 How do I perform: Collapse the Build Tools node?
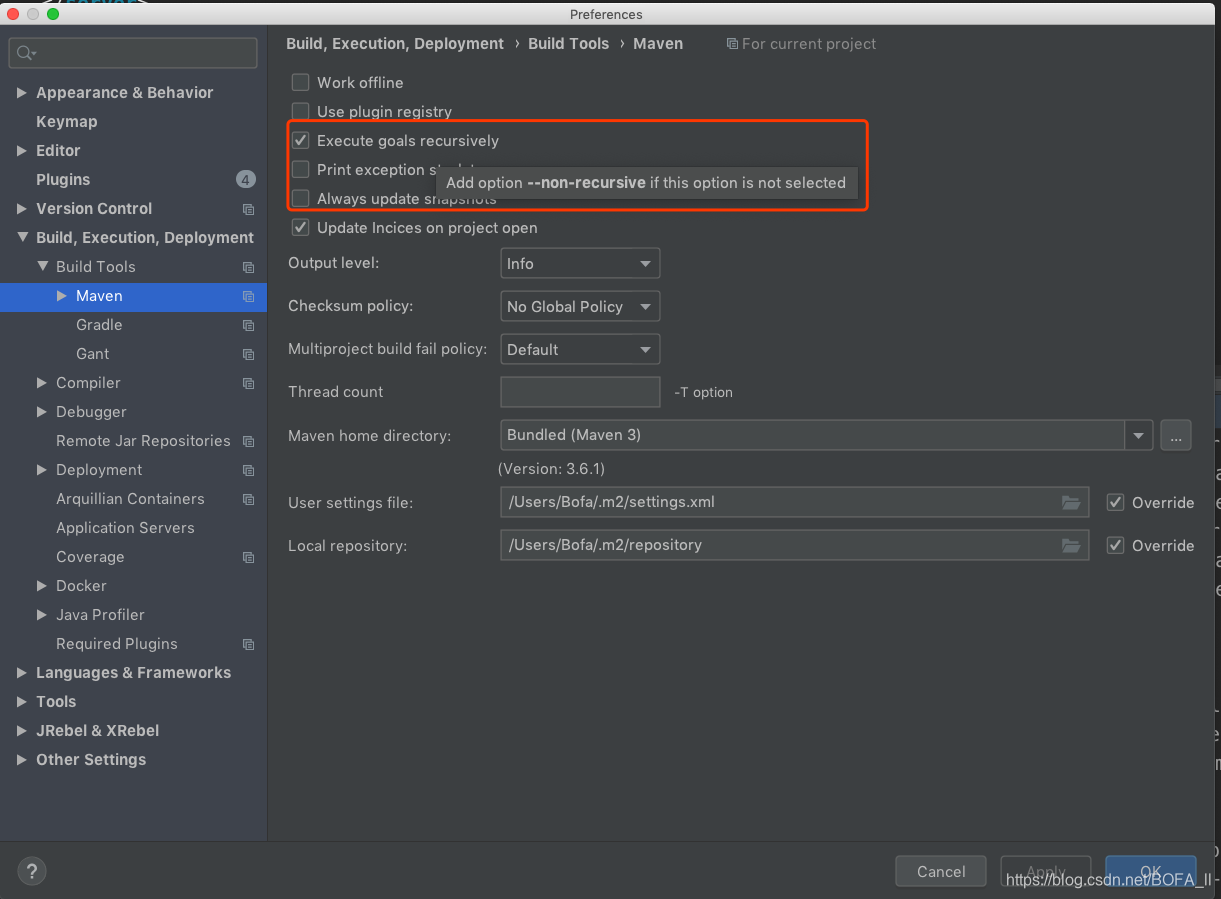pos(42,267)
